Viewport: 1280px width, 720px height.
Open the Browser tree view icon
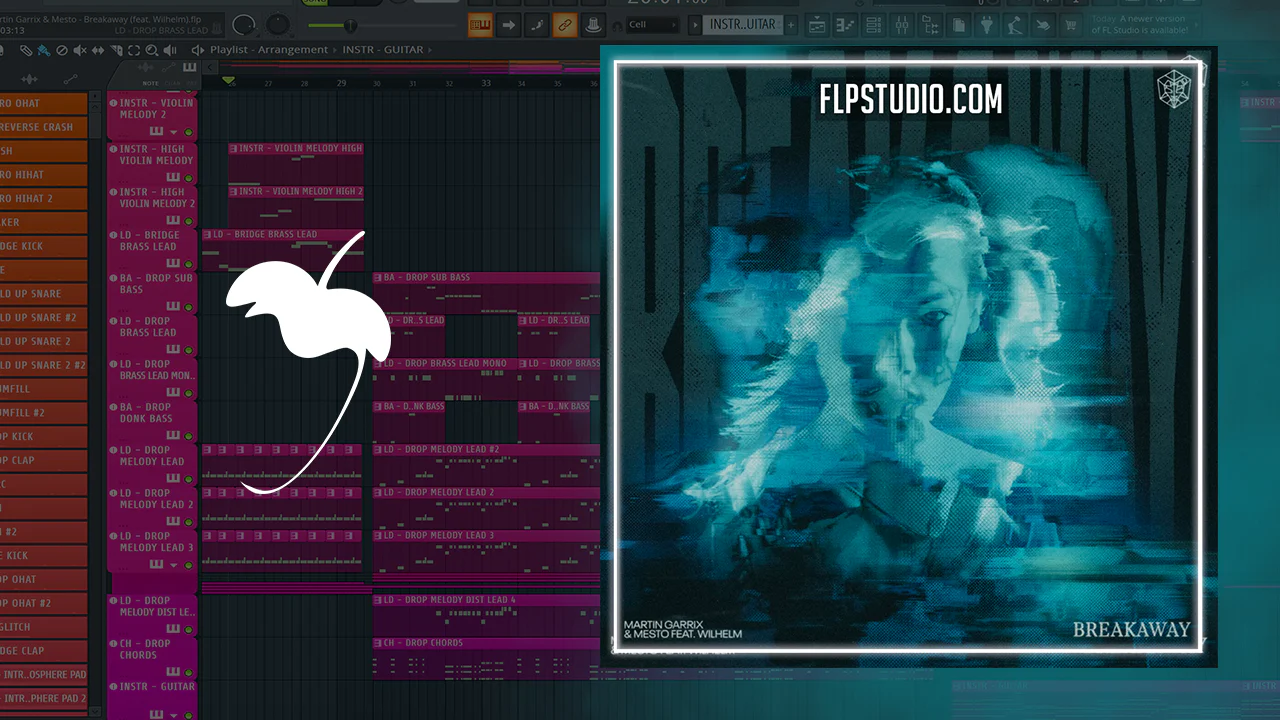(x=931, y=25)
